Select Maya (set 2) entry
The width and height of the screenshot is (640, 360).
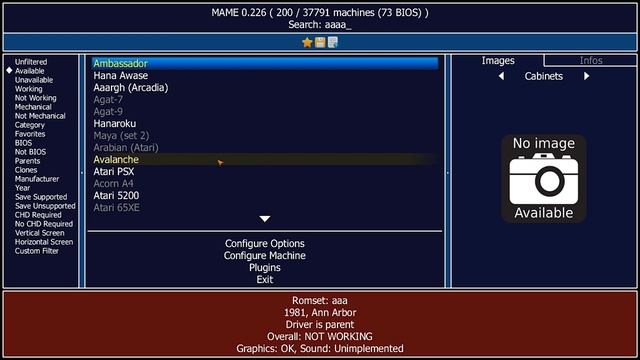[265, 136]
